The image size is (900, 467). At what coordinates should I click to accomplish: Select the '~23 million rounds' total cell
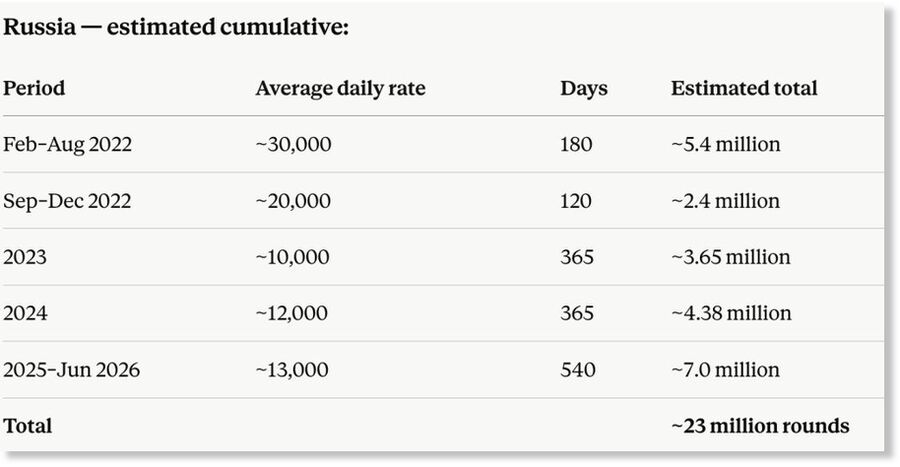760,426
